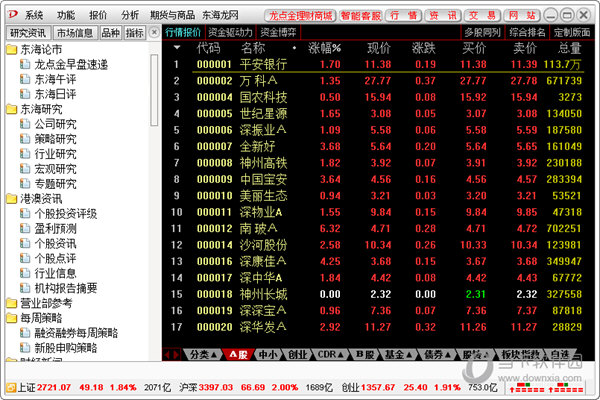The image size is (600, 400).
Task: Click the status bar icon left of 上证
Action: tap(11, 388)
